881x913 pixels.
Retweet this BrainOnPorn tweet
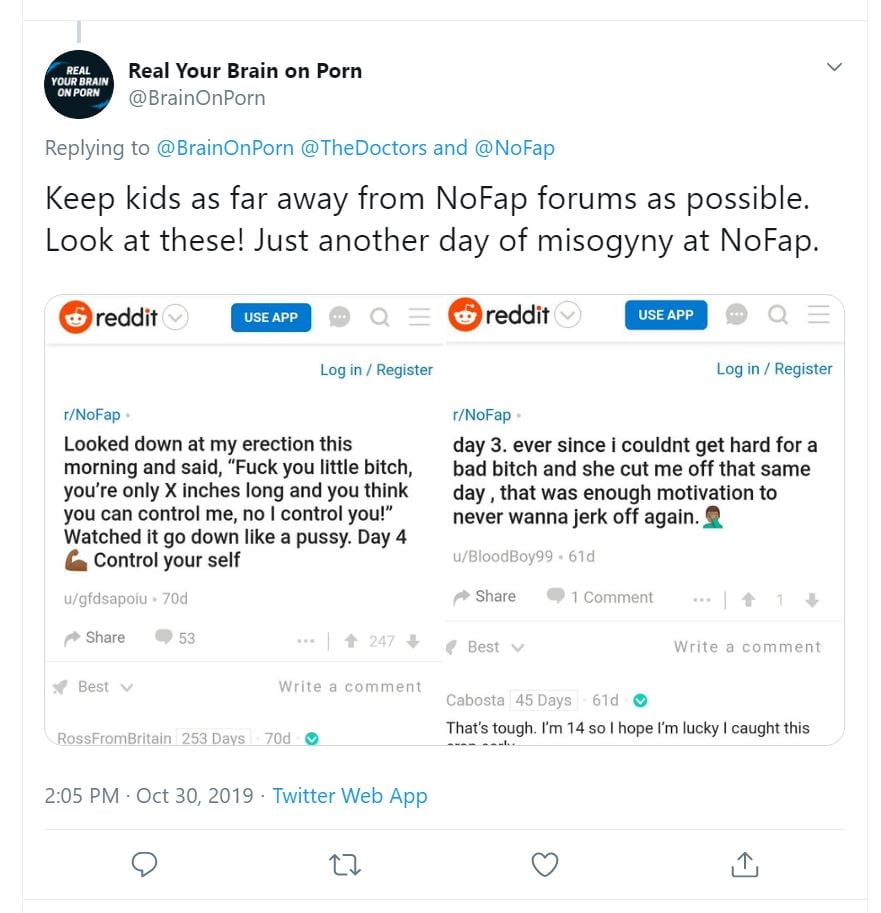344,864
